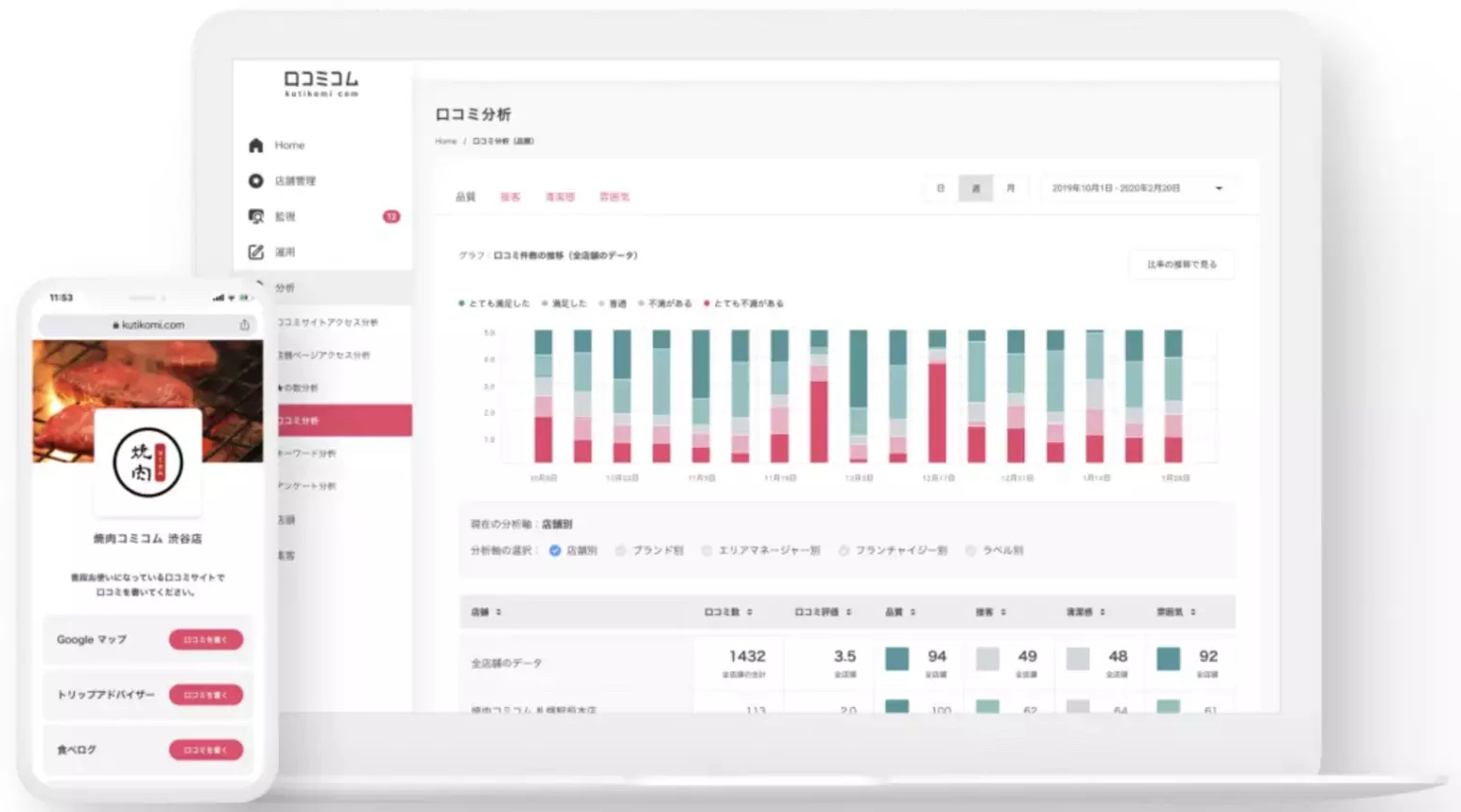Viewport: 1461px width, 812px height.
Task: Sort table by 品質 column arrows
Action: click(x=913, y=613)
